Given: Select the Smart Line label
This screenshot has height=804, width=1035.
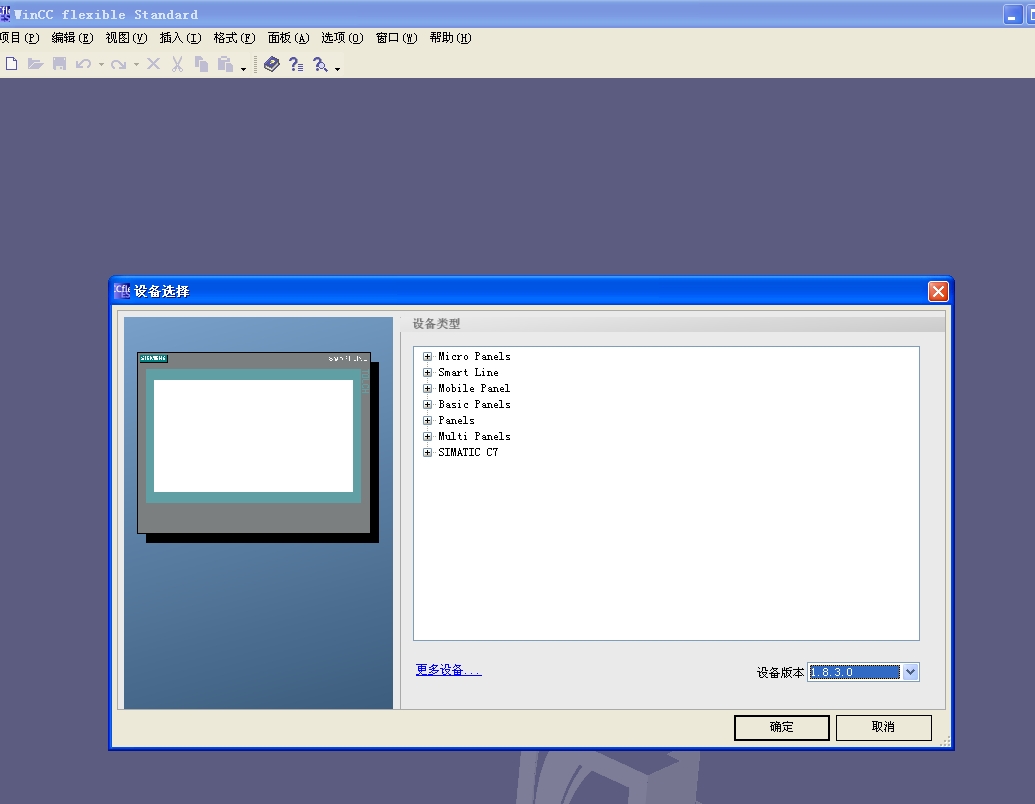Looking at the screenshot, I should pyautogui.click(x=468, y=372).
